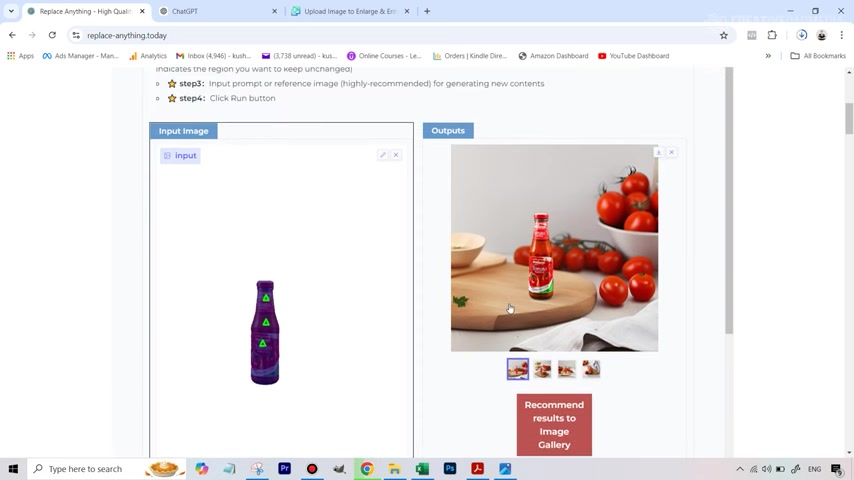
Task: Edit the input image with pencil icon
Action: tap(382, 155)
